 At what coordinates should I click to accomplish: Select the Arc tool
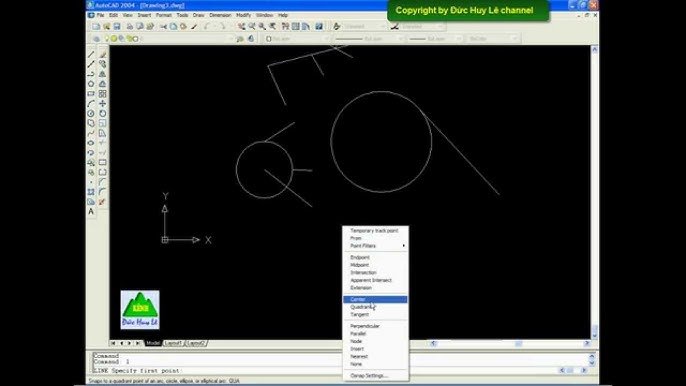pos(91,104)
